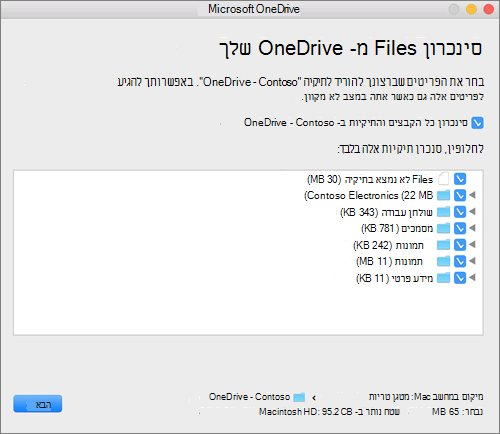
Task: Click the 'Microsoft OneDrive' window title
Action: [254, 9]
